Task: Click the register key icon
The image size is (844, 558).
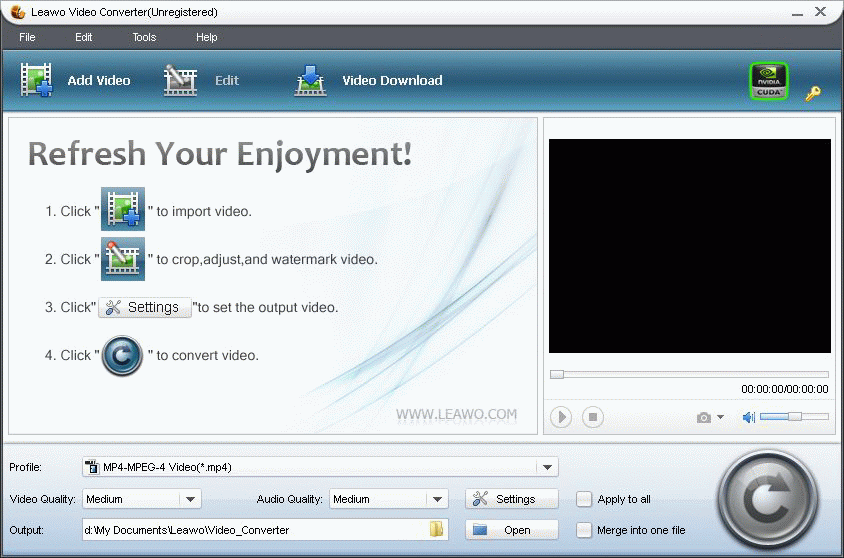Action: [813, 93]
